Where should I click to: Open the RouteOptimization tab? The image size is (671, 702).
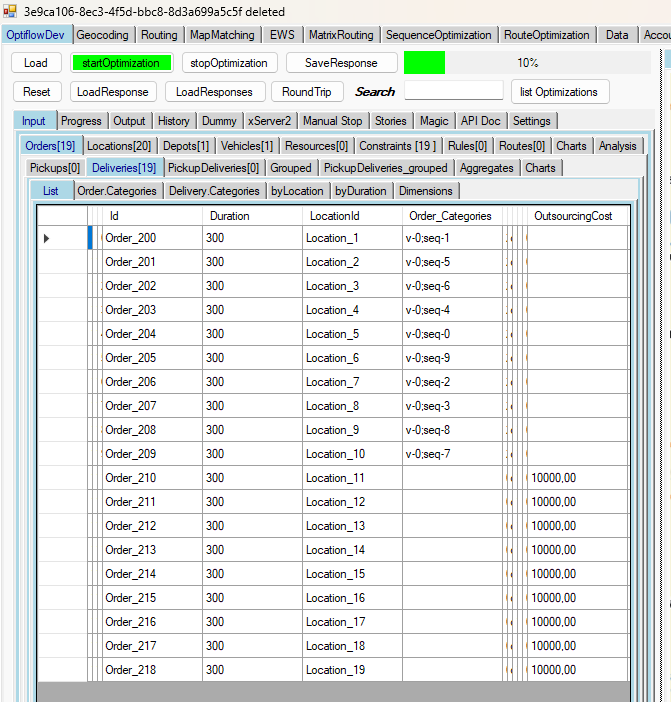(x=546, y=35)
